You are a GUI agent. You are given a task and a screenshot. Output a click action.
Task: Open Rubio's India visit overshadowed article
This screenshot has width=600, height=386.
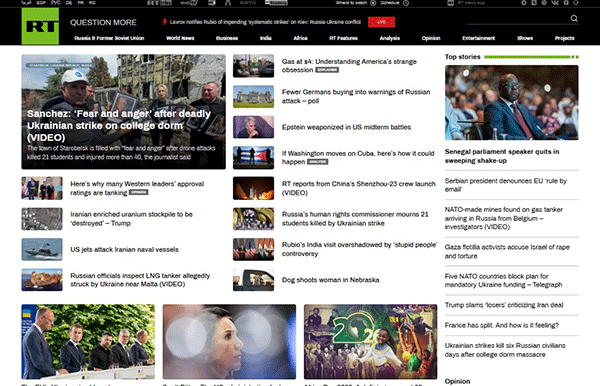point(359,249)
